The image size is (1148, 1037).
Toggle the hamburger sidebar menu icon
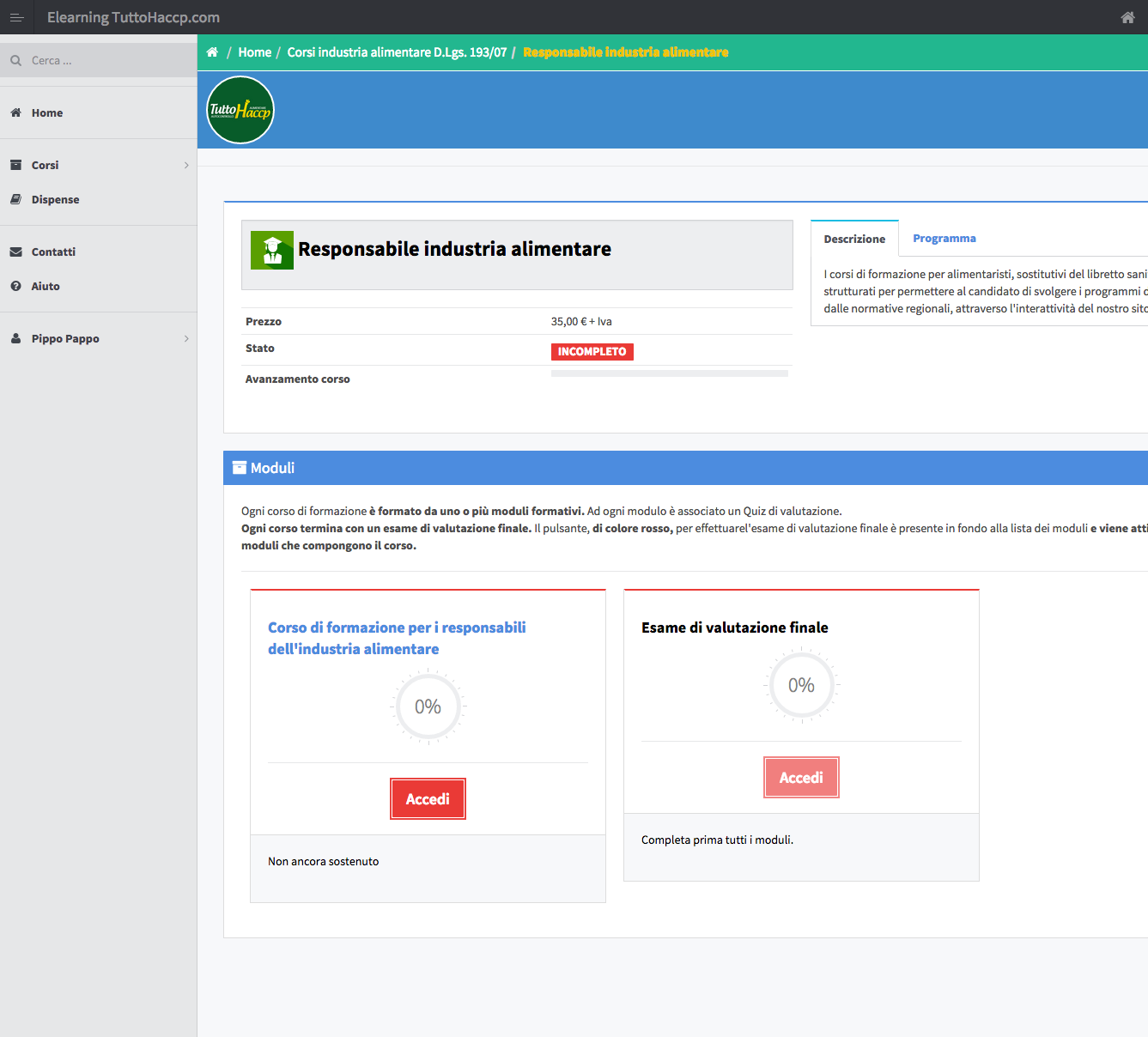click(x=16, y=17)
